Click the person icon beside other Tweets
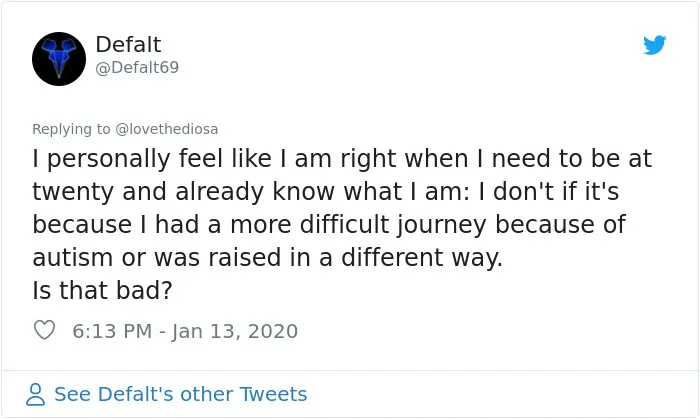 coord(36,394)
